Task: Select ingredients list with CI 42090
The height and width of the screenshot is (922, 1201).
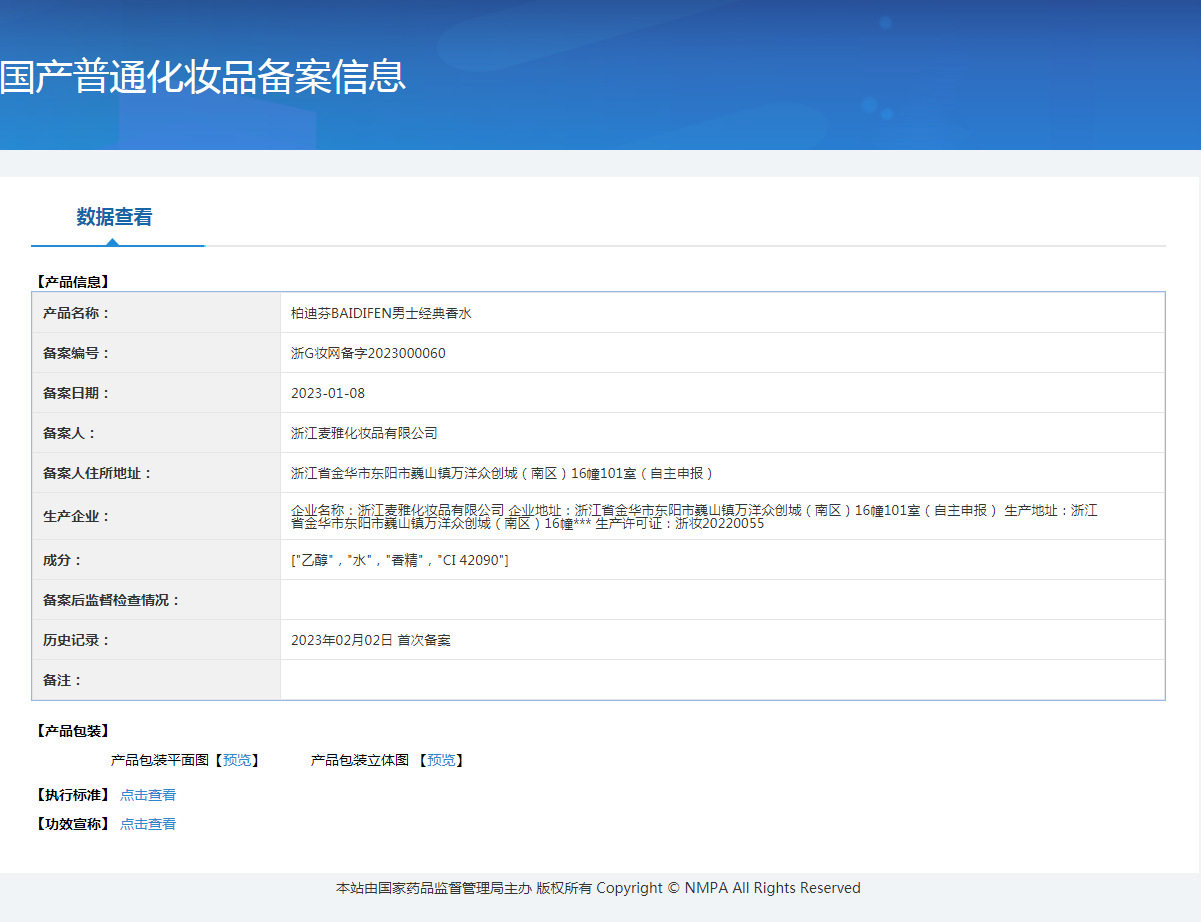Action: click(x=400, y=560)
